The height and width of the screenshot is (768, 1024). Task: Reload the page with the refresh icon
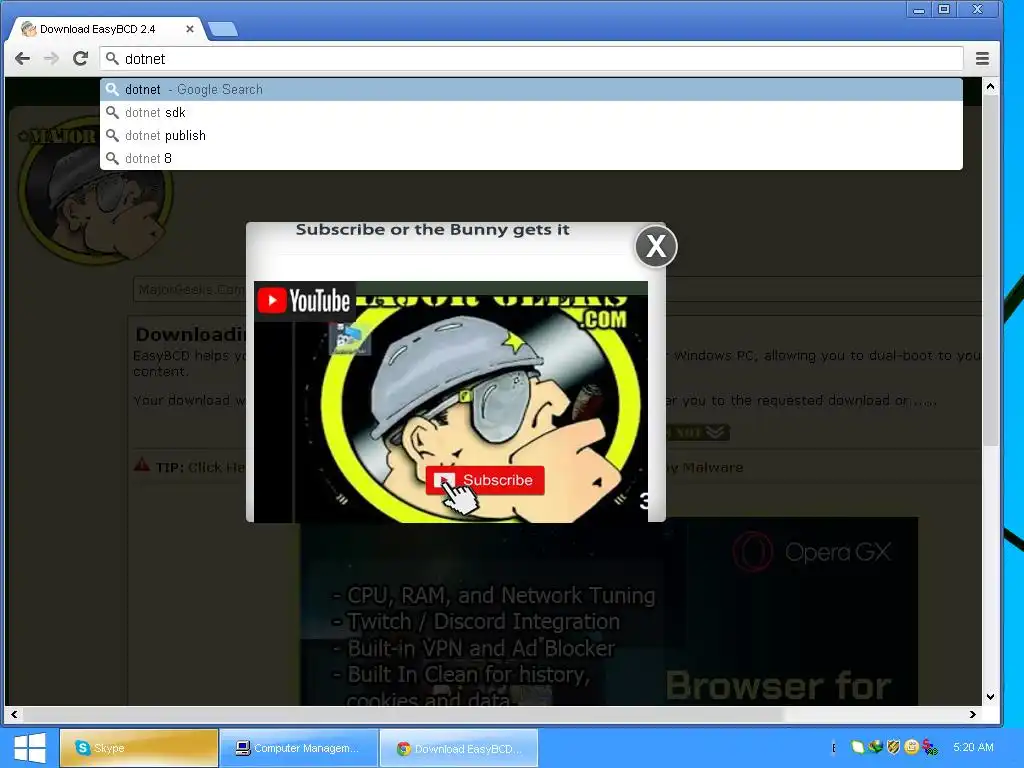[x=80, y=59]
